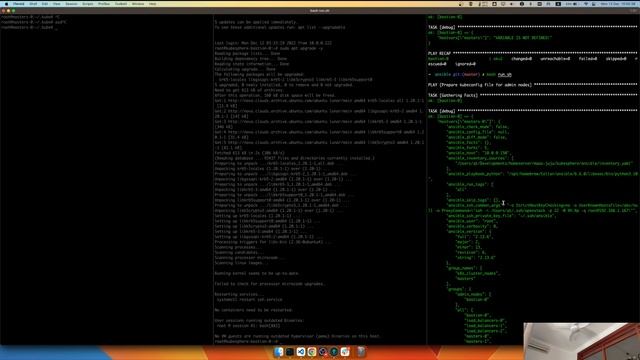Open the Apple menu

[x=6, y=4]
